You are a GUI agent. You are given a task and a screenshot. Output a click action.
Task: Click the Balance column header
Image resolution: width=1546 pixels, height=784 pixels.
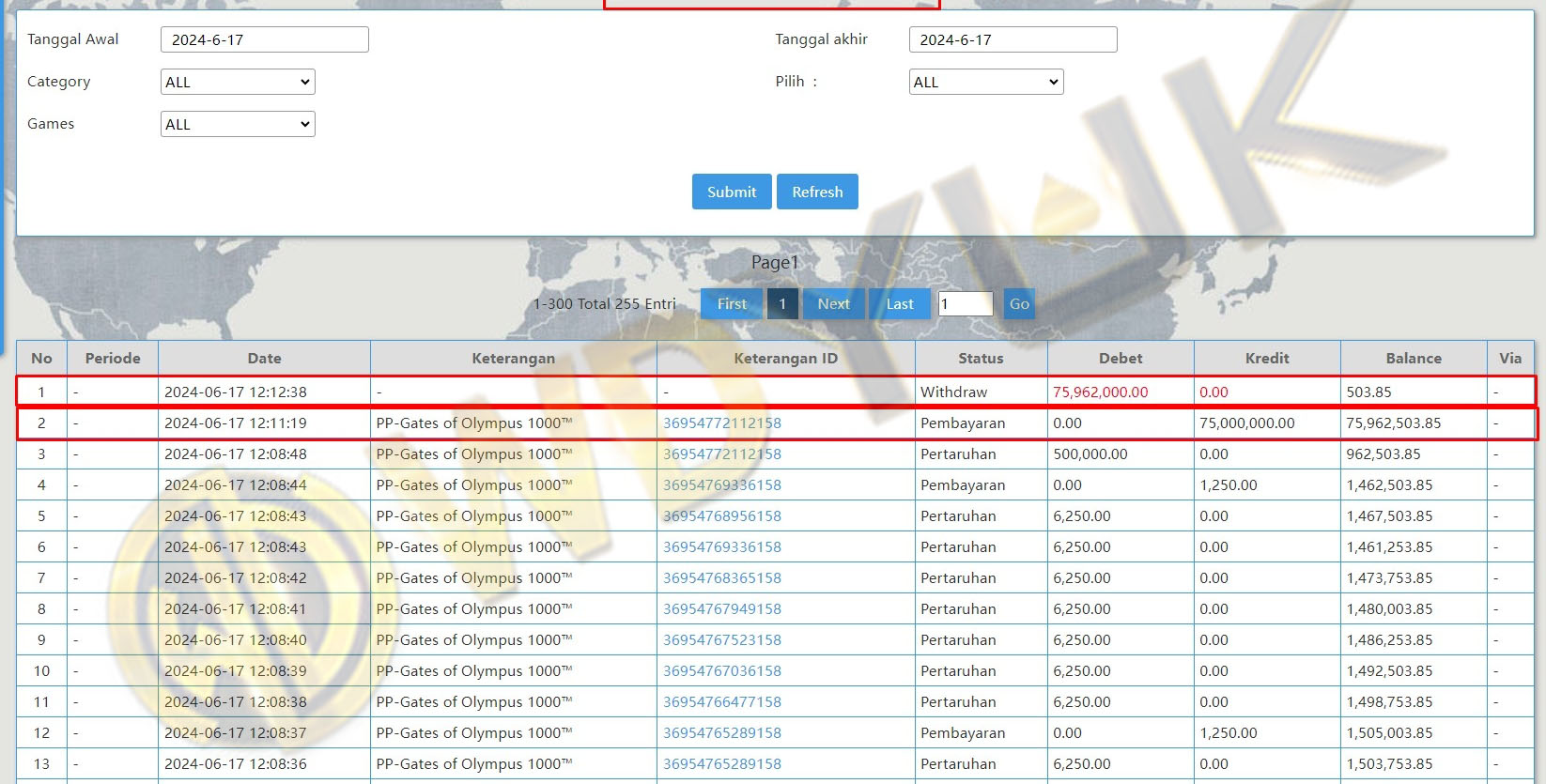(x=1413, y=359)
